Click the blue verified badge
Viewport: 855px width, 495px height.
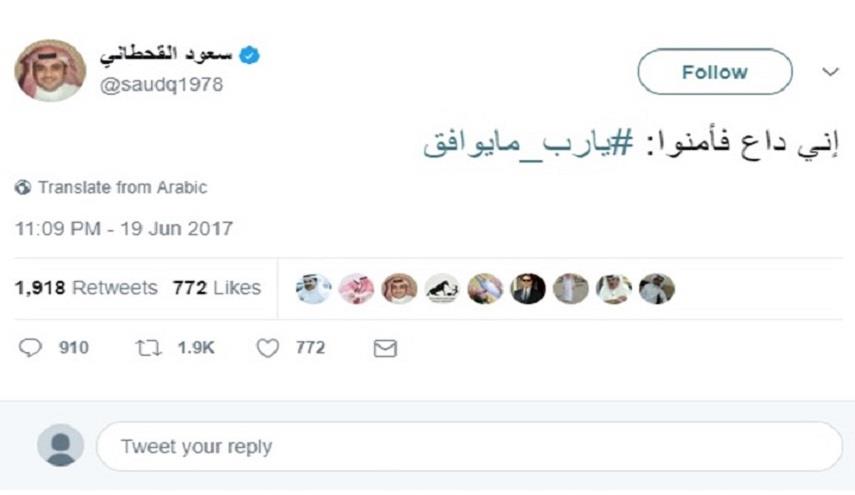(250, 56)
